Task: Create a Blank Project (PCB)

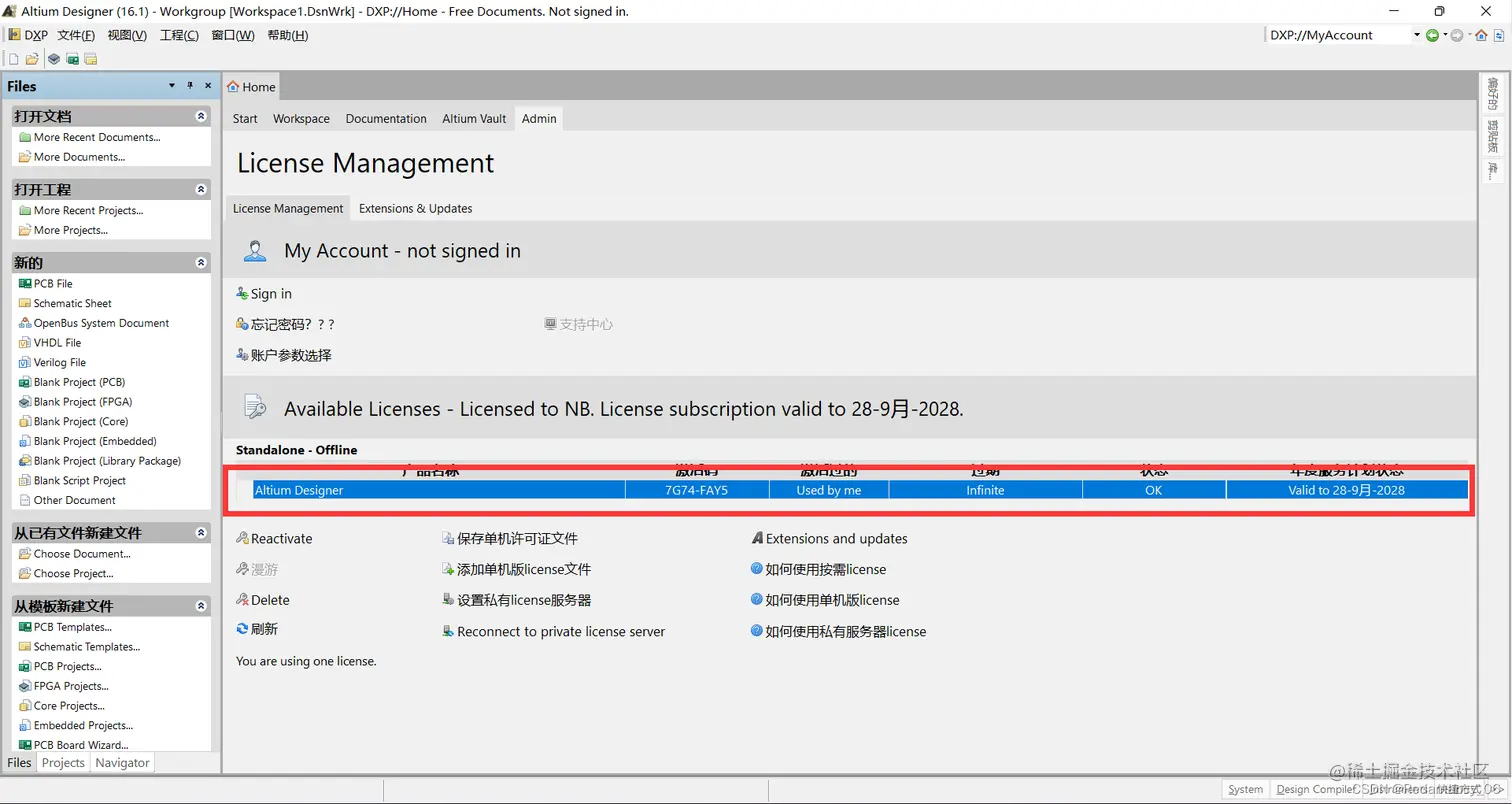Action: click(72, 382)
